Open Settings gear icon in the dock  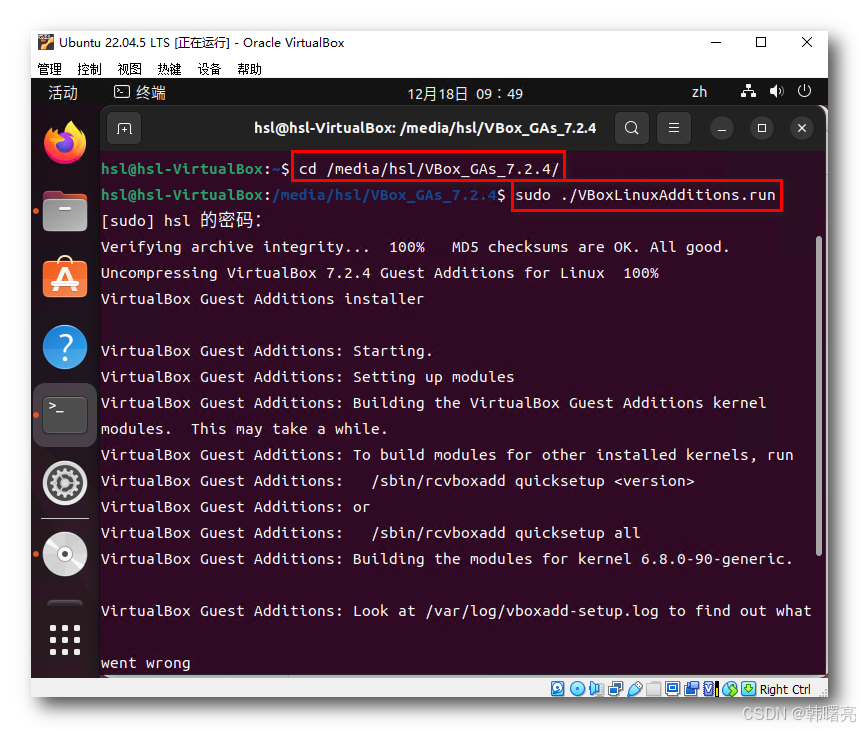tap(65, 483)
